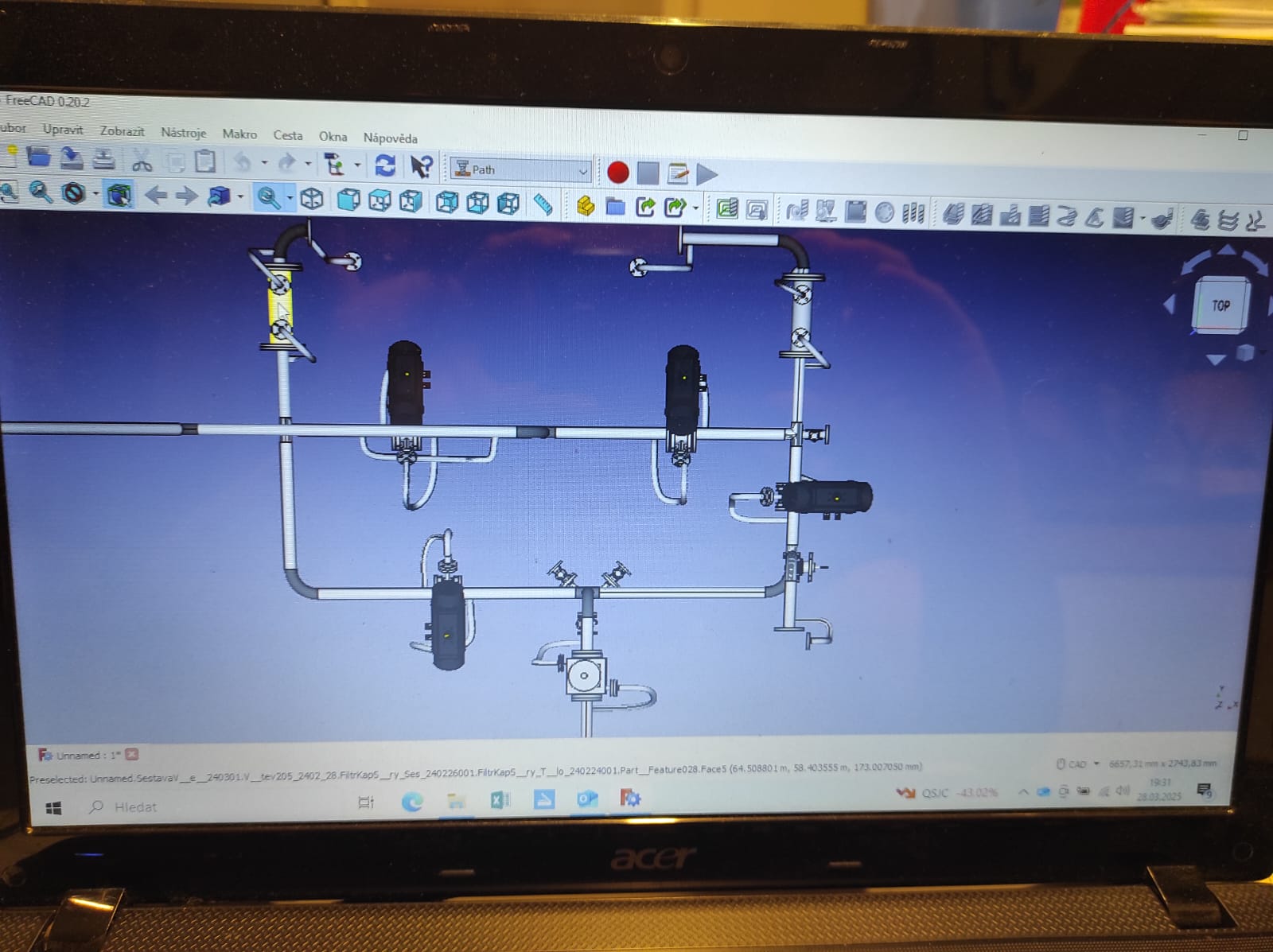
Task: Open FreeCAD from the Windows taskbar
Action: click(x=629, y=799)
